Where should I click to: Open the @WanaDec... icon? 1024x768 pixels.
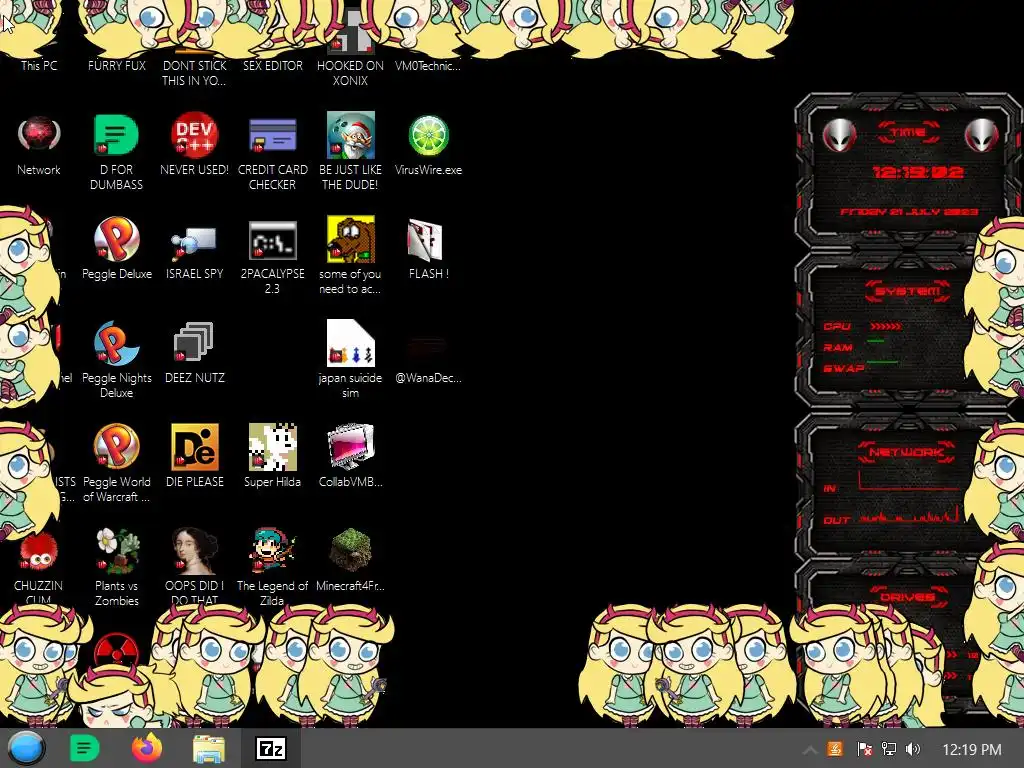pyautogui.click(x=428, y=346)
